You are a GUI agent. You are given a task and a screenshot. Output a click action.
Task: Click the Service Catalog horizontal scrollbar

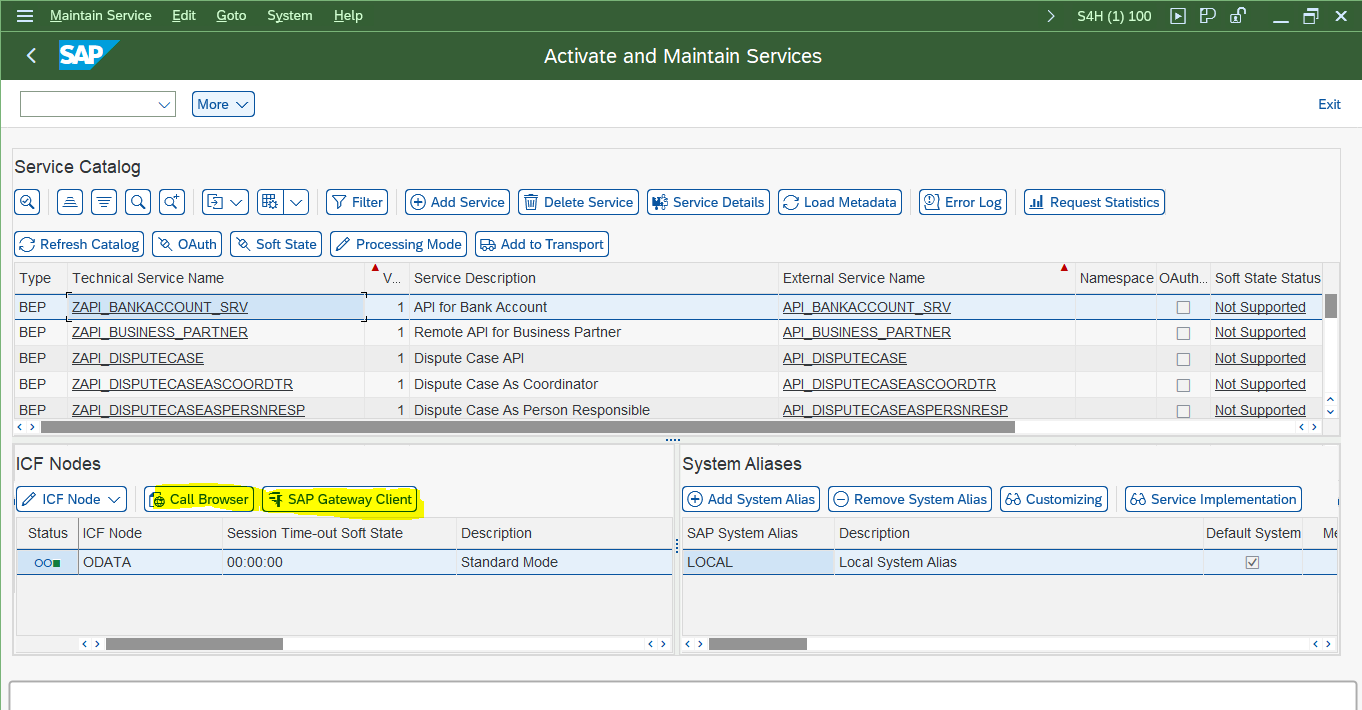tap(527, 427)
